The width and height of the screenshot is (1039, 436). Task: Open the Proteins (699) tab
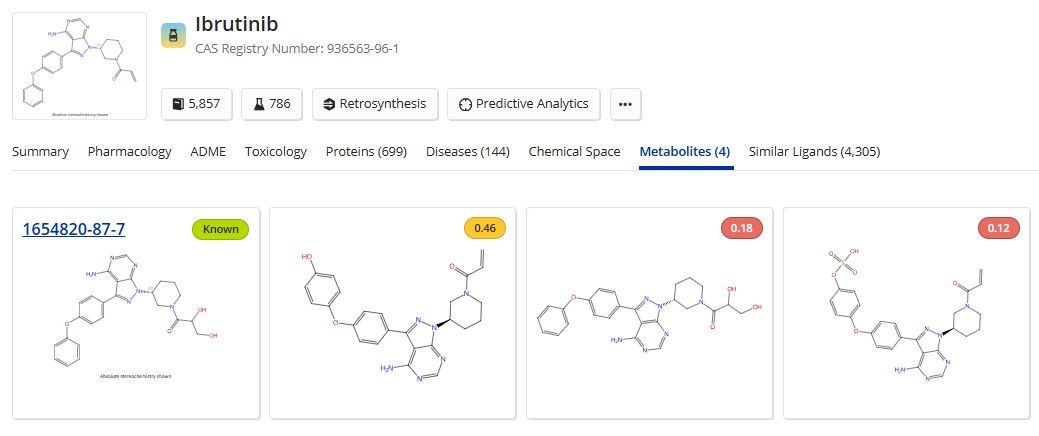[366, 152]
